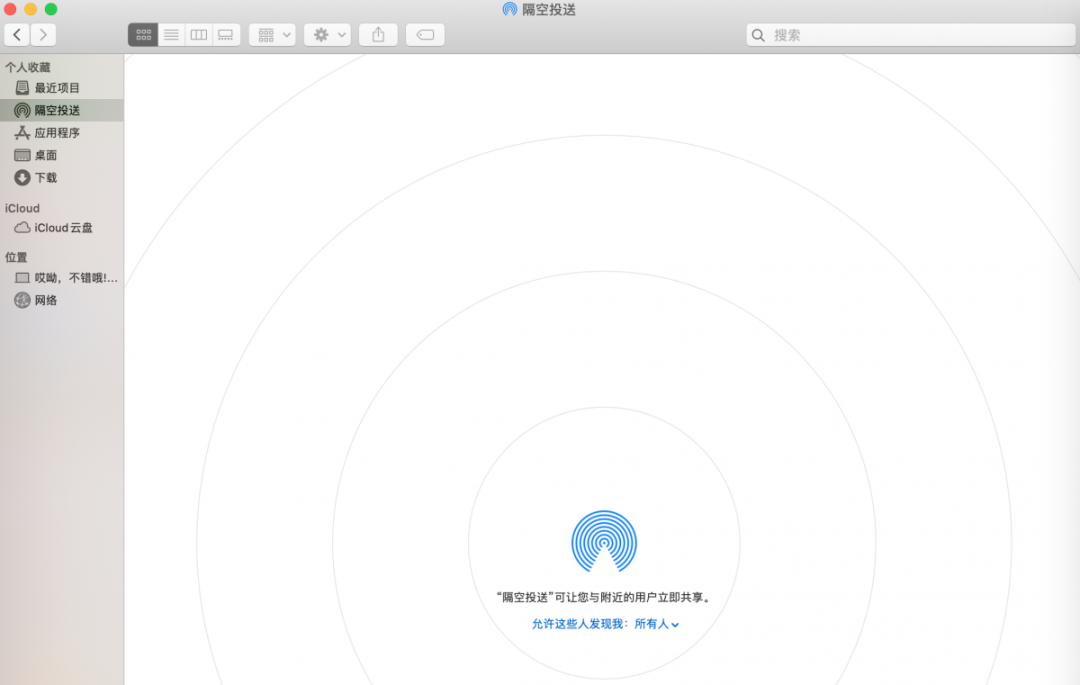Screen dimensions: 1080x685
Task: Select 隔空投送 in the sidebar
Action: click(62, 110)
